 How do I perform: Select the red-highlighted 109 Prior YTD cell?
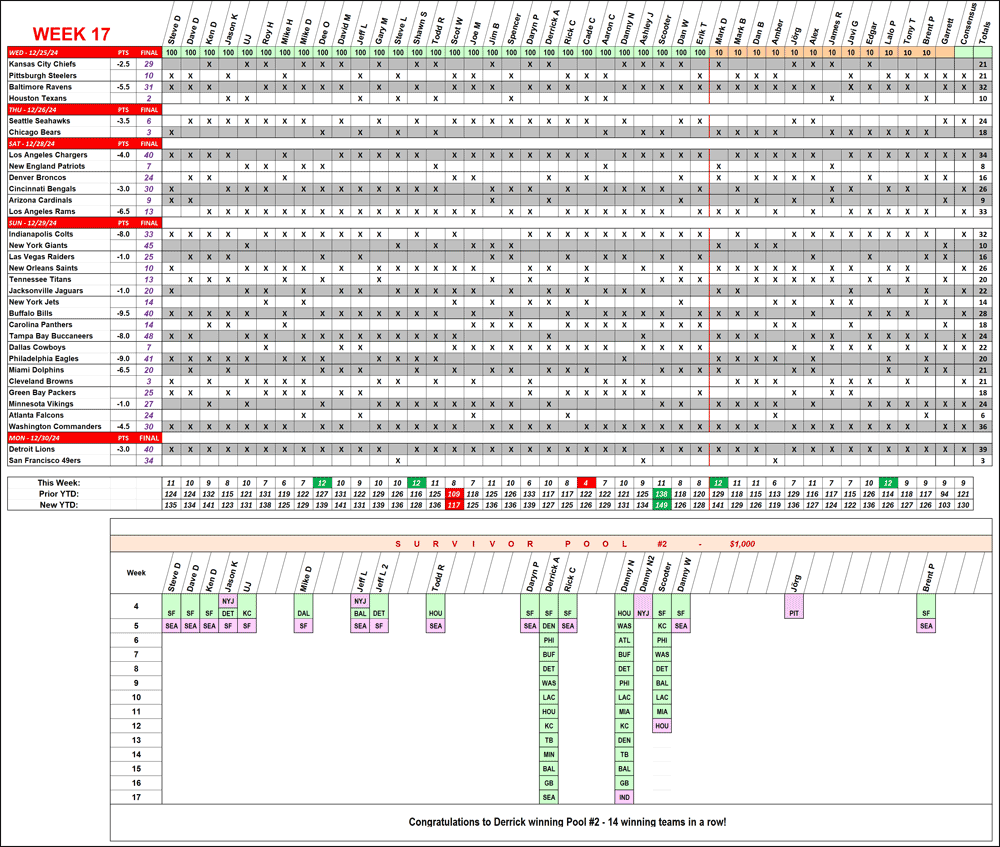click(454, 494)
